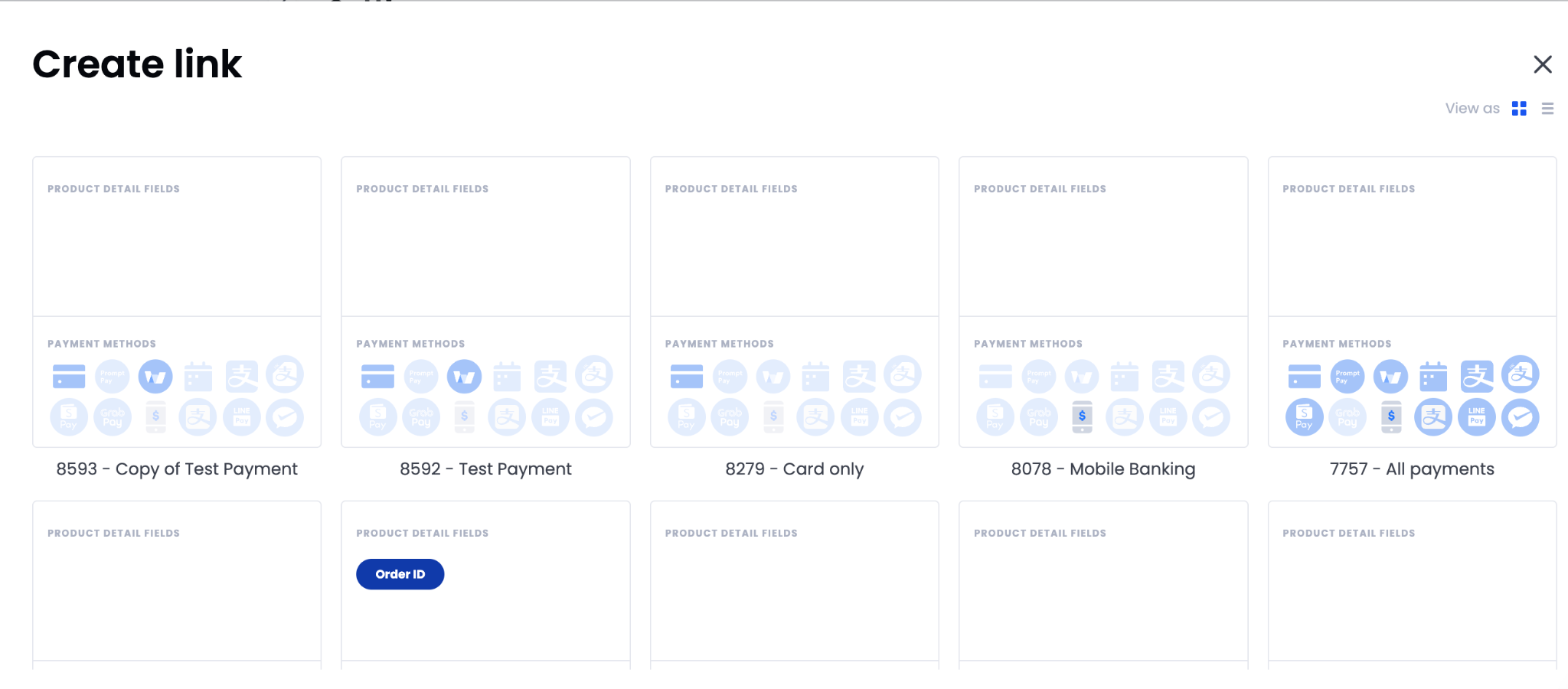This screenshot has height=689, width=1568.
Task: Click TrueMoney W icon in 8593 Copy card
Action: (155, 376)
